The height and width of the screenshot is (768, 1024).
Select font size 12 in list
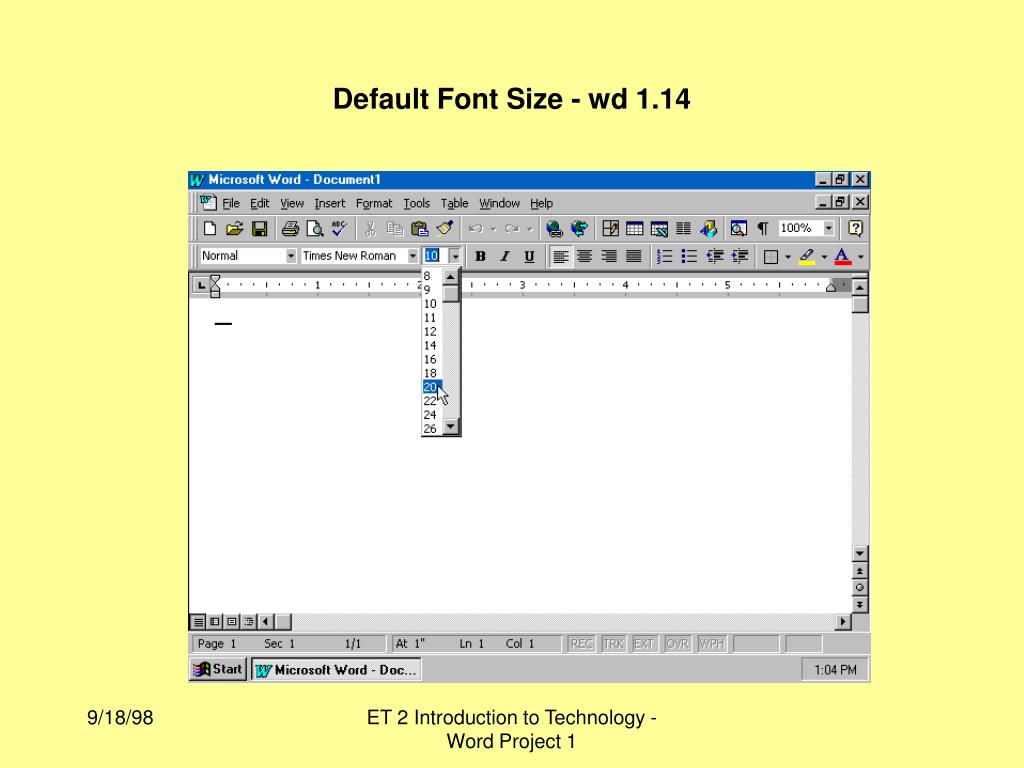432,332
